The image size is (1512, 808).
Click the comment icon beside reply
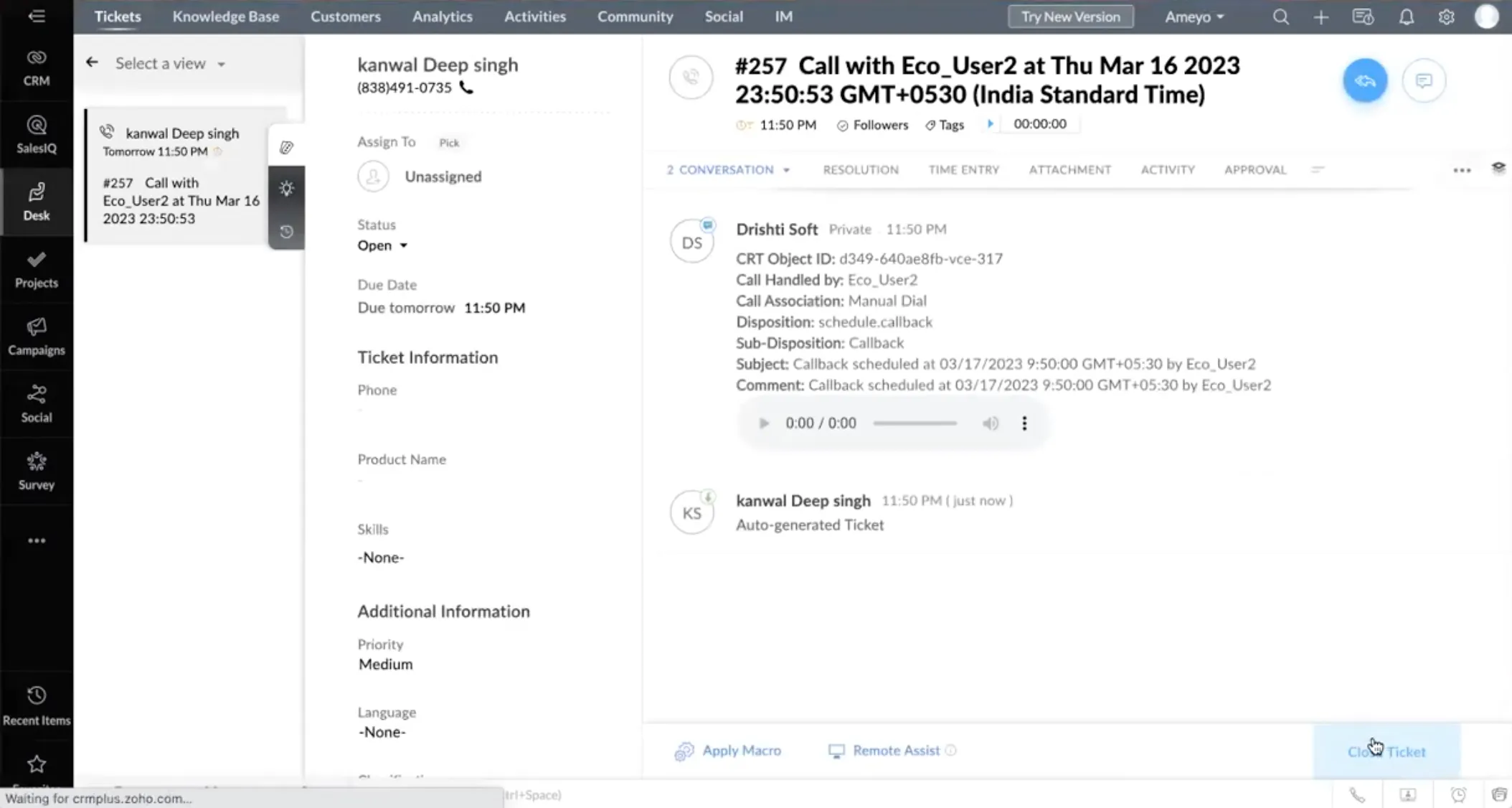pos(1424,80)
